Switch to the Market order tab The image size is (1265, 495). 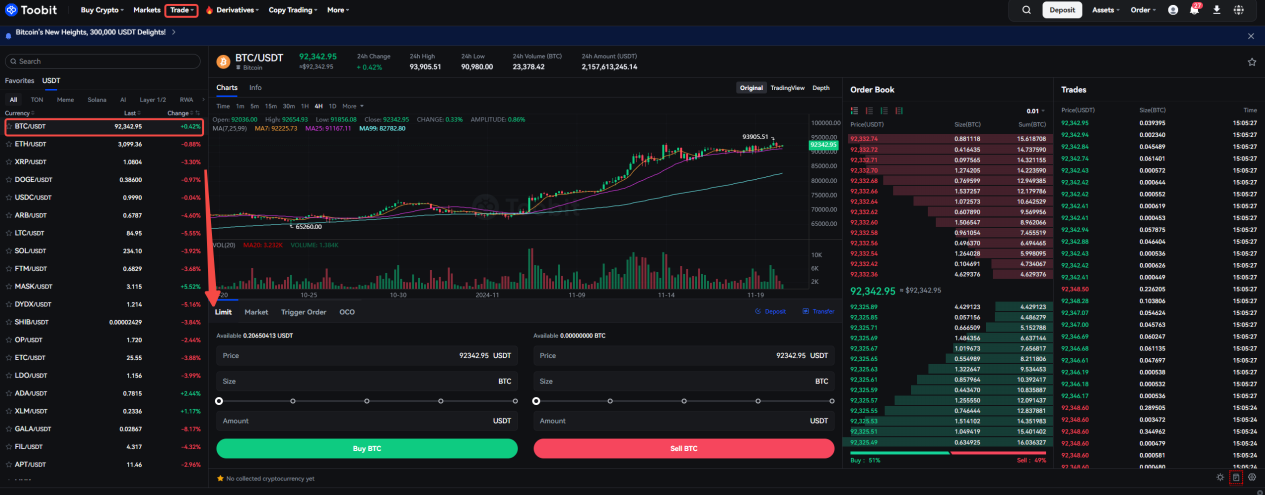pos(256,312)
